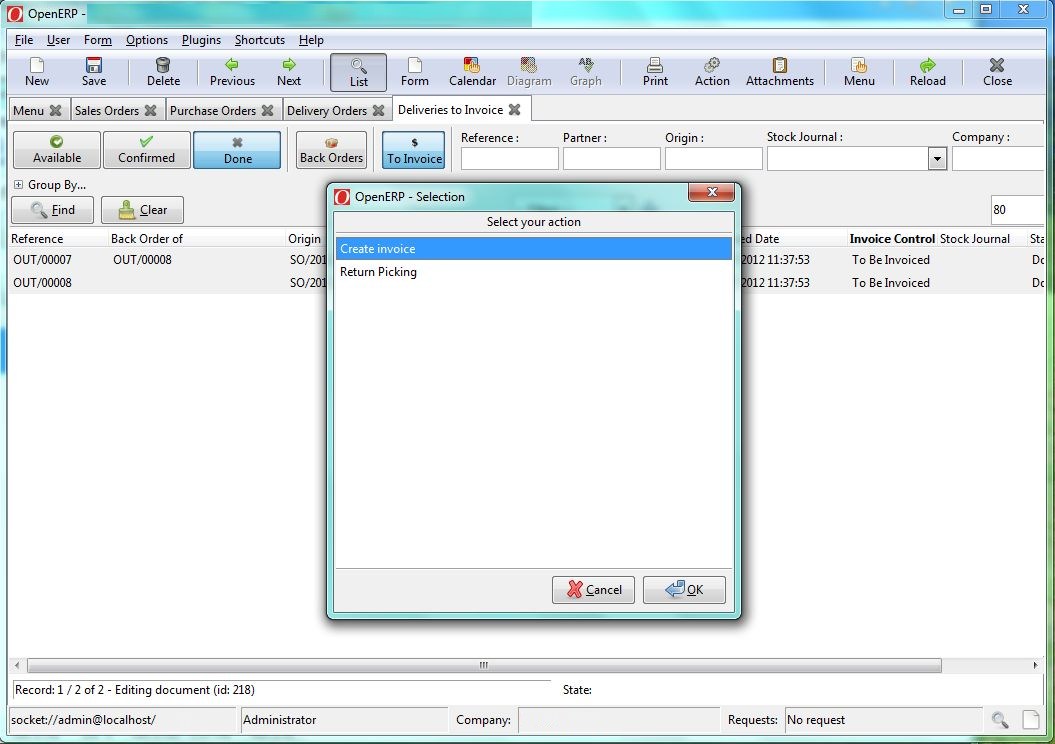Reload the current view
Screen dimensions: 1055x744
point(927,73)
